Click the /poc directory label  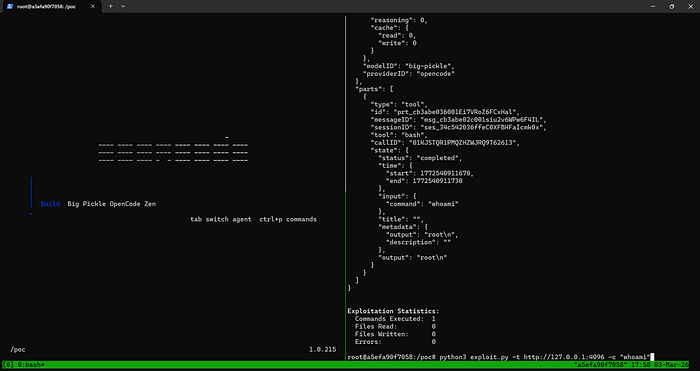pyautogui.click(x=17, y=350)
